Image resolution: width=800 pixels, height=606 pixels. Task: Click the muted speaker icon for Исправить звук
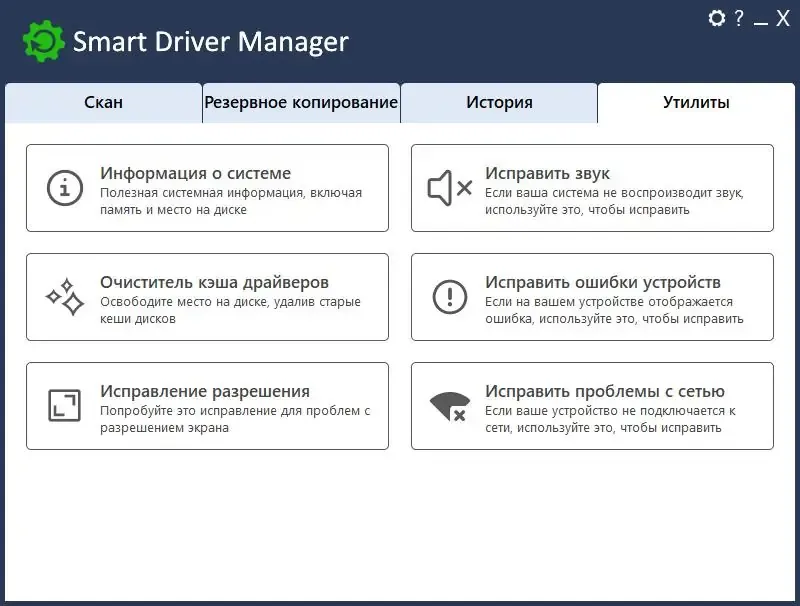447,186
